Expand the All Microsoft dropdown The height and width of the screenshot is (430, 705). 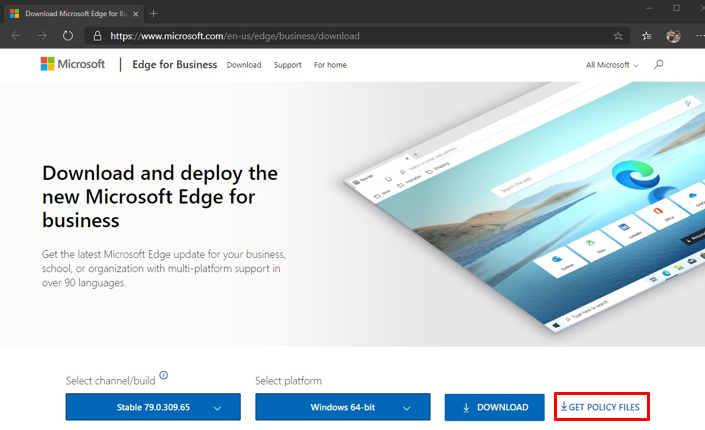612,65
